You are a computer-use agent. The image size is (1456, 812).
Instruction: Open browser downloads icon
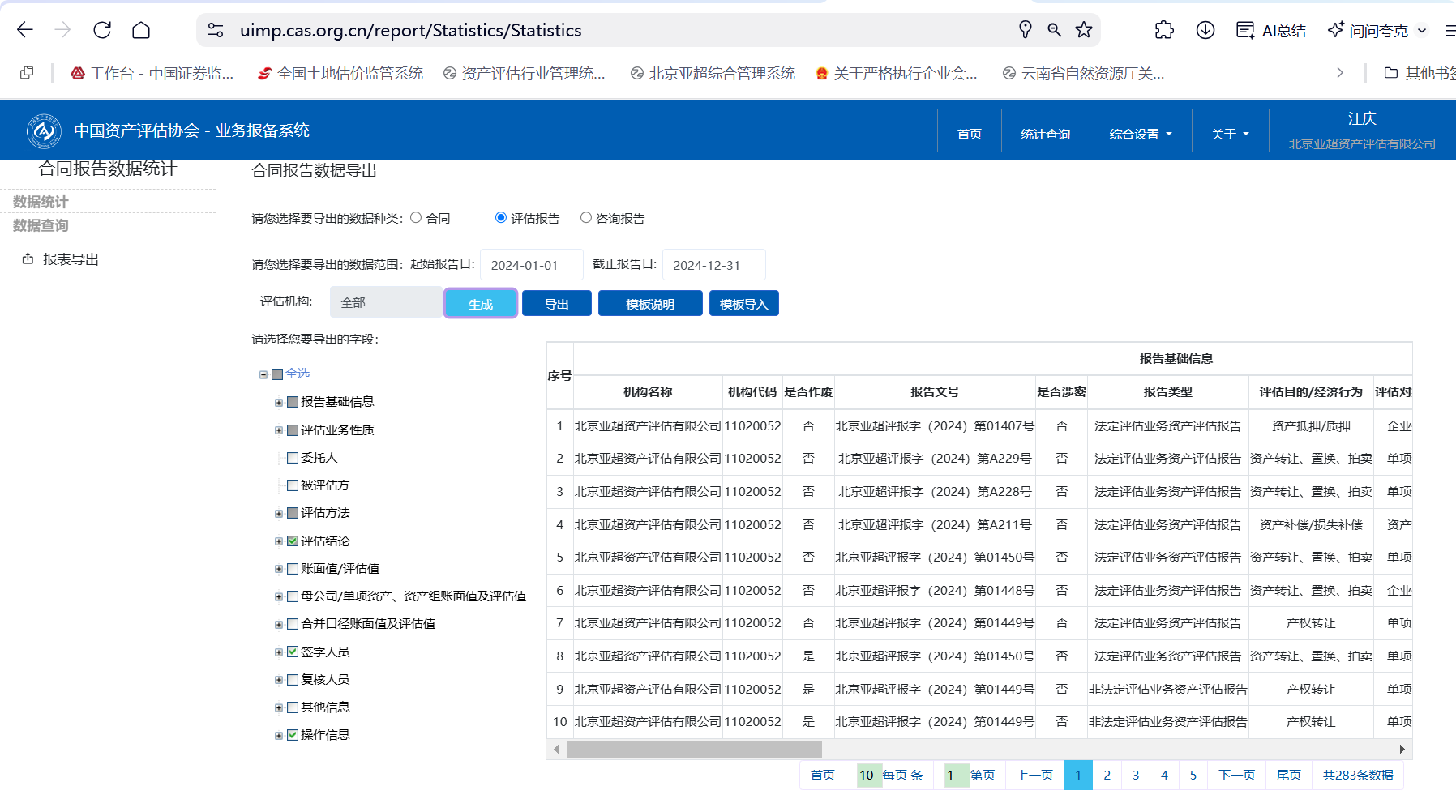click(1205, 30)
